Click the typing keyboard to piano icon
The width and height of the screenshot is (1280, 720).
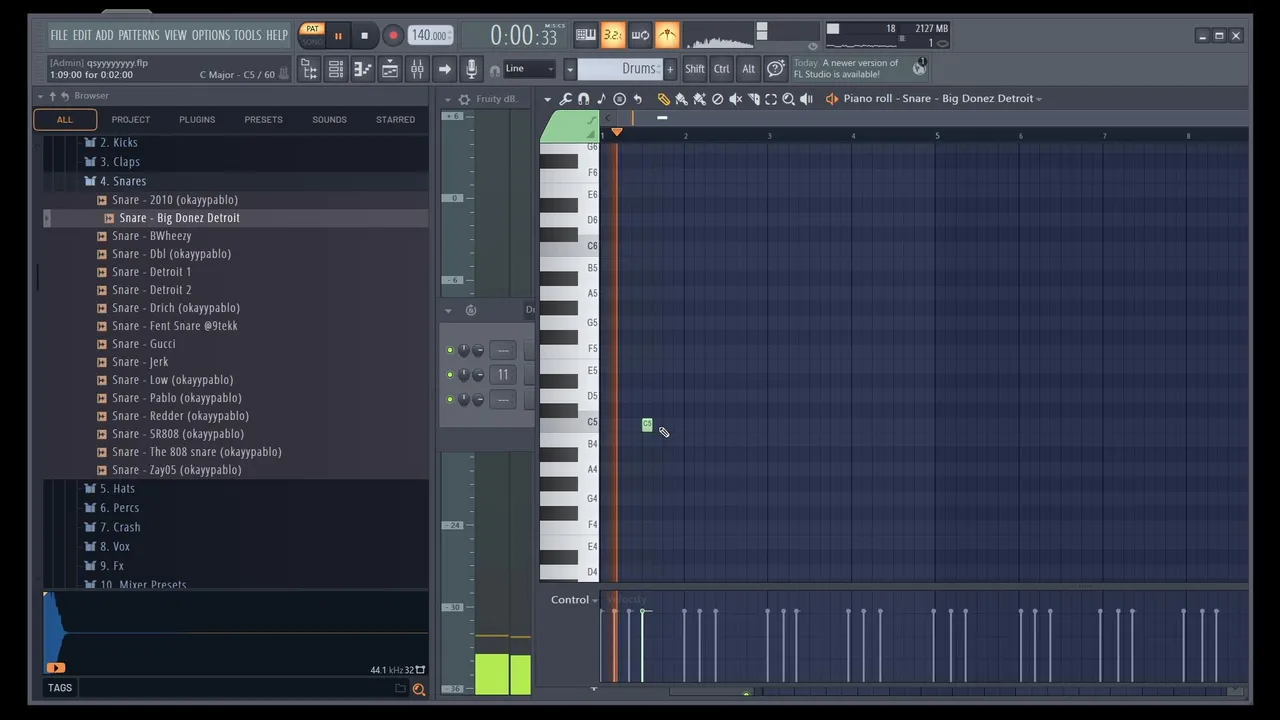pyautogui.click(x=586, y=35)
